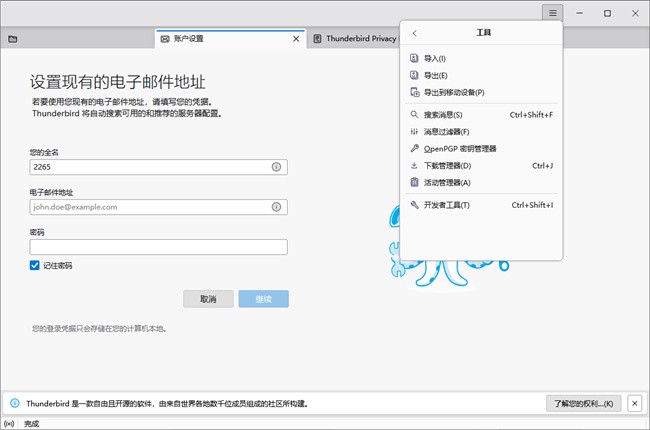Click the password input field
The image size is (650, 430).
[159, 247]
